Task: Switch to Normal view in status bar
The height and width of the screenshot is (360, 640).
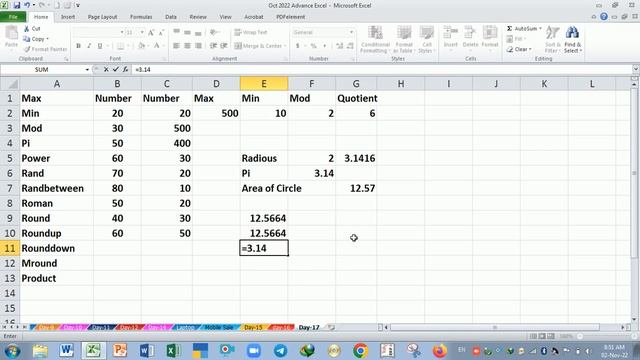Action: point(533,336)
